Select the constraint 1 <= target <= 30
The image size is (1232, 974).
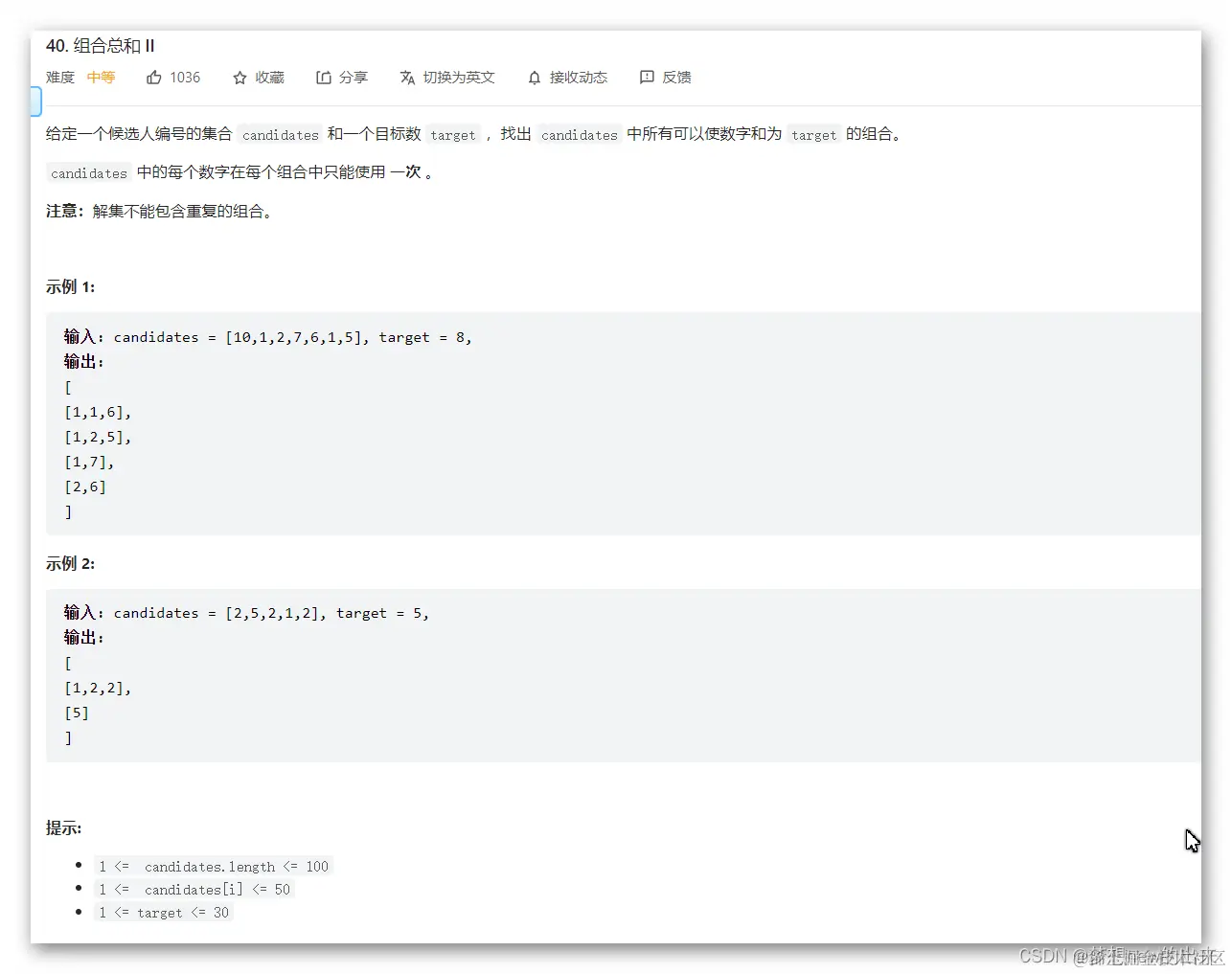(x=164, y=912)
